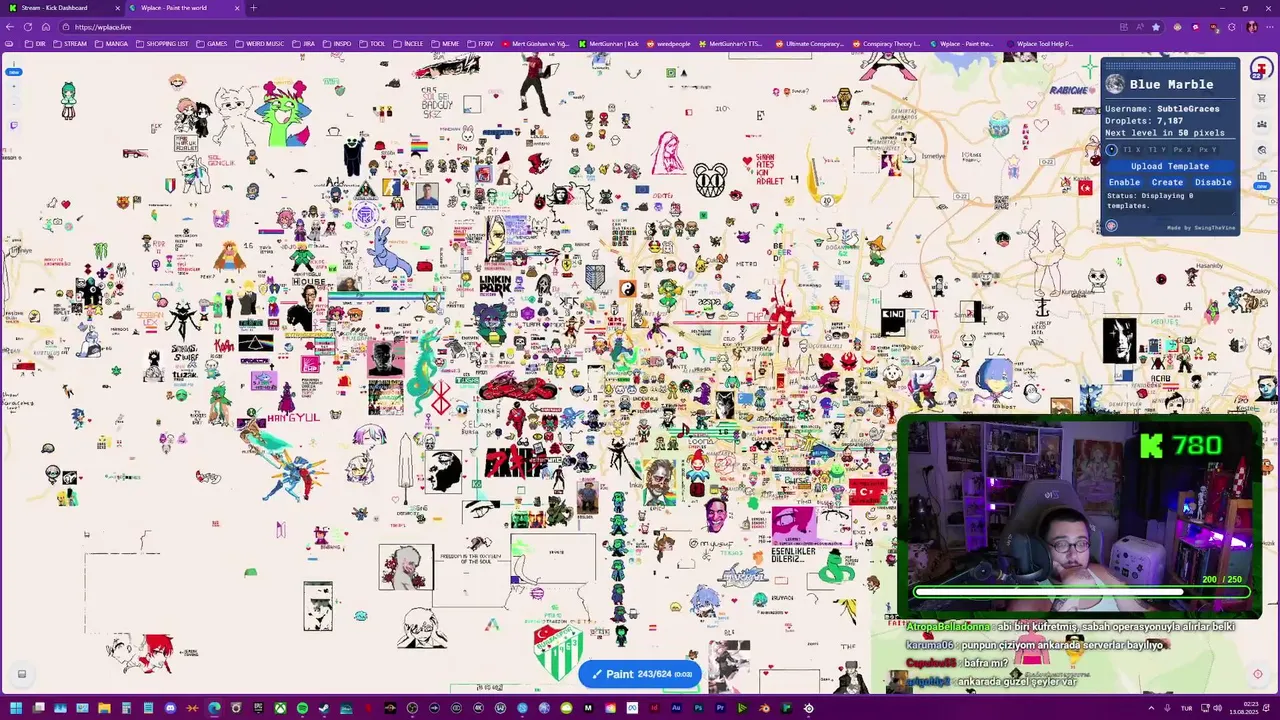The image size is (1280, 720).
Task: Reload the Wplace page
Action: [28, 27]
